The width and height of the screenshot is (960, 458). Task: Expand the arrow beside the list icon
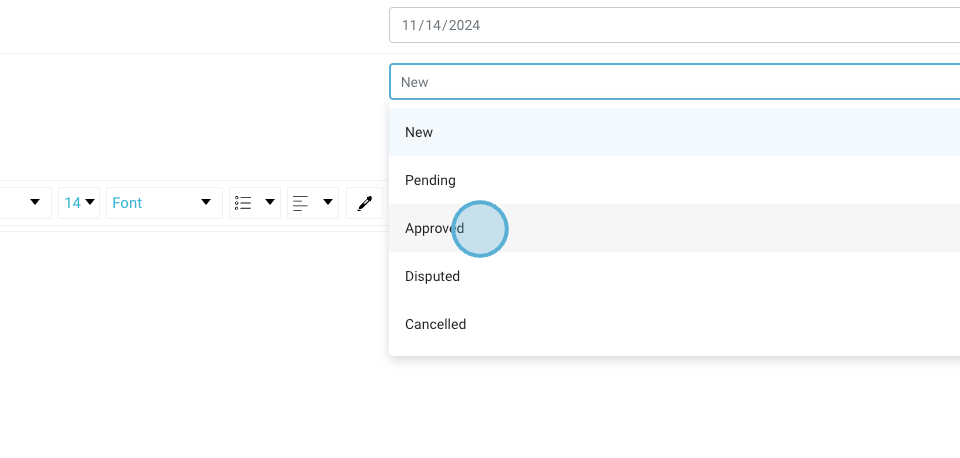click(269, 203)
